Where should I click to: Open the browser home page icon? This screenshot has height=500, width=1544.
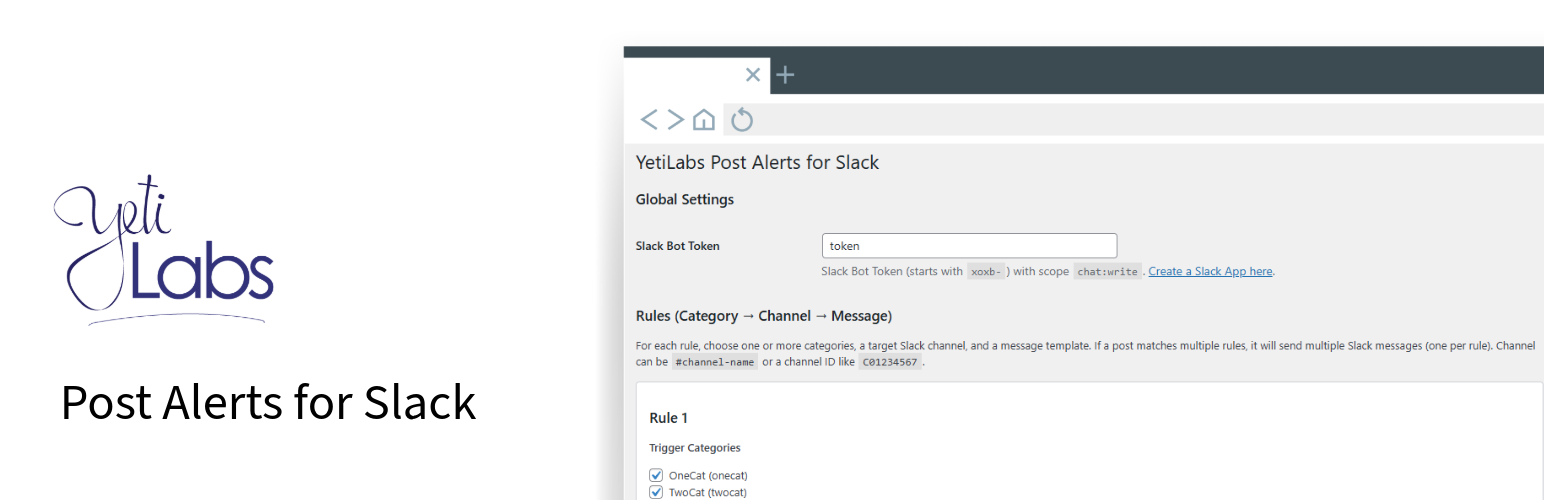[x=704, y=120]
